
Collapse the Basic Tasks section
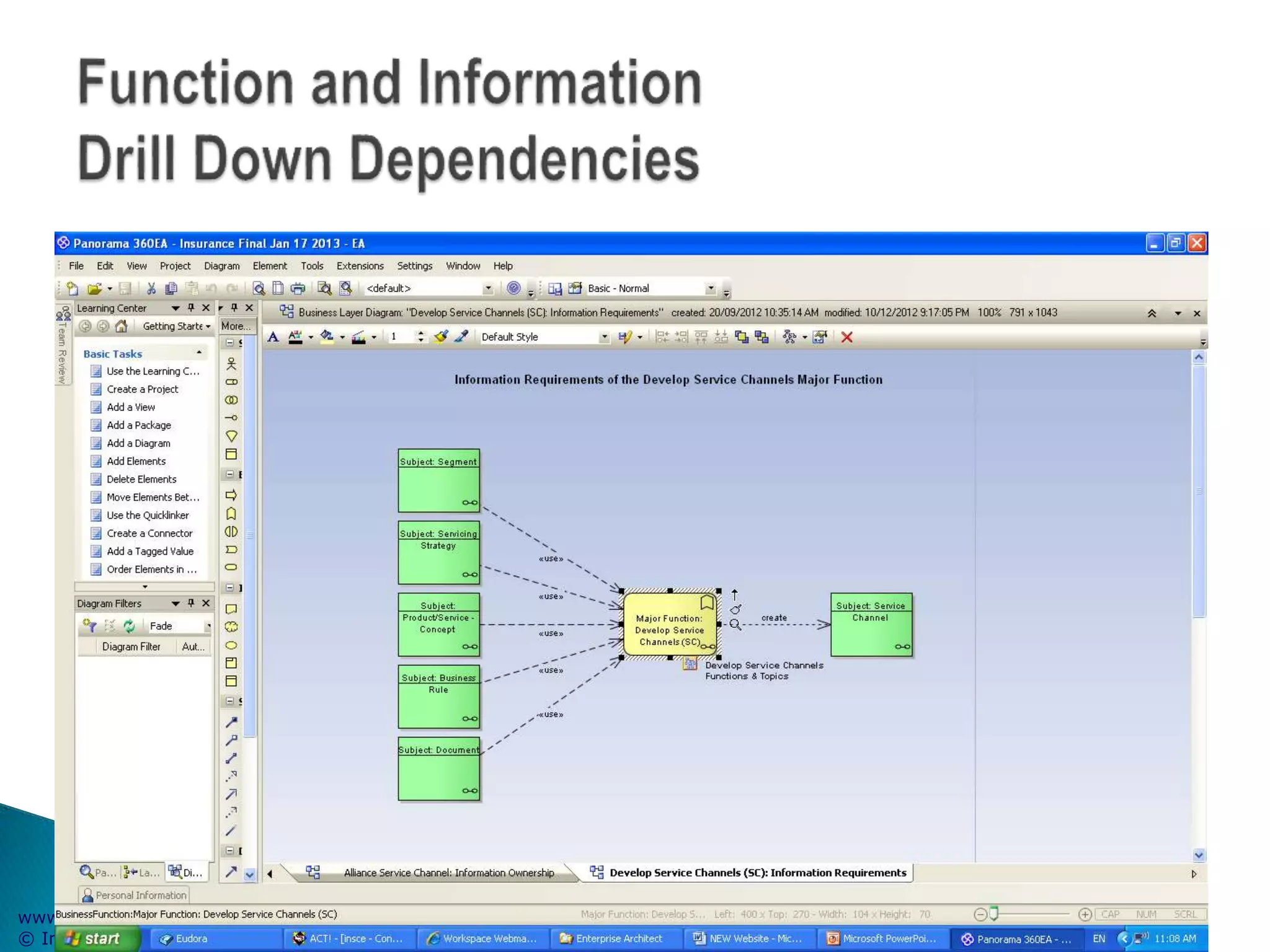(x=199, y=353)
